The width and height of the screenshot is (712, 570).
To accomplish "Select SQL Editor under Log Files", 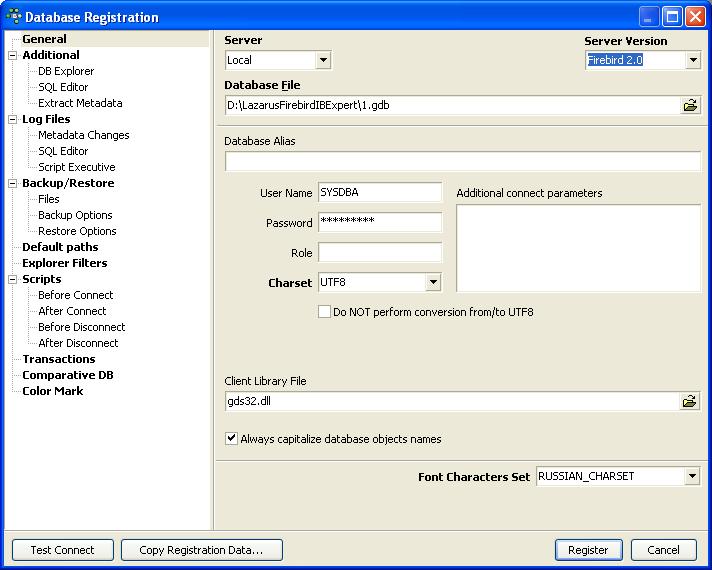I will pos(63,151).
